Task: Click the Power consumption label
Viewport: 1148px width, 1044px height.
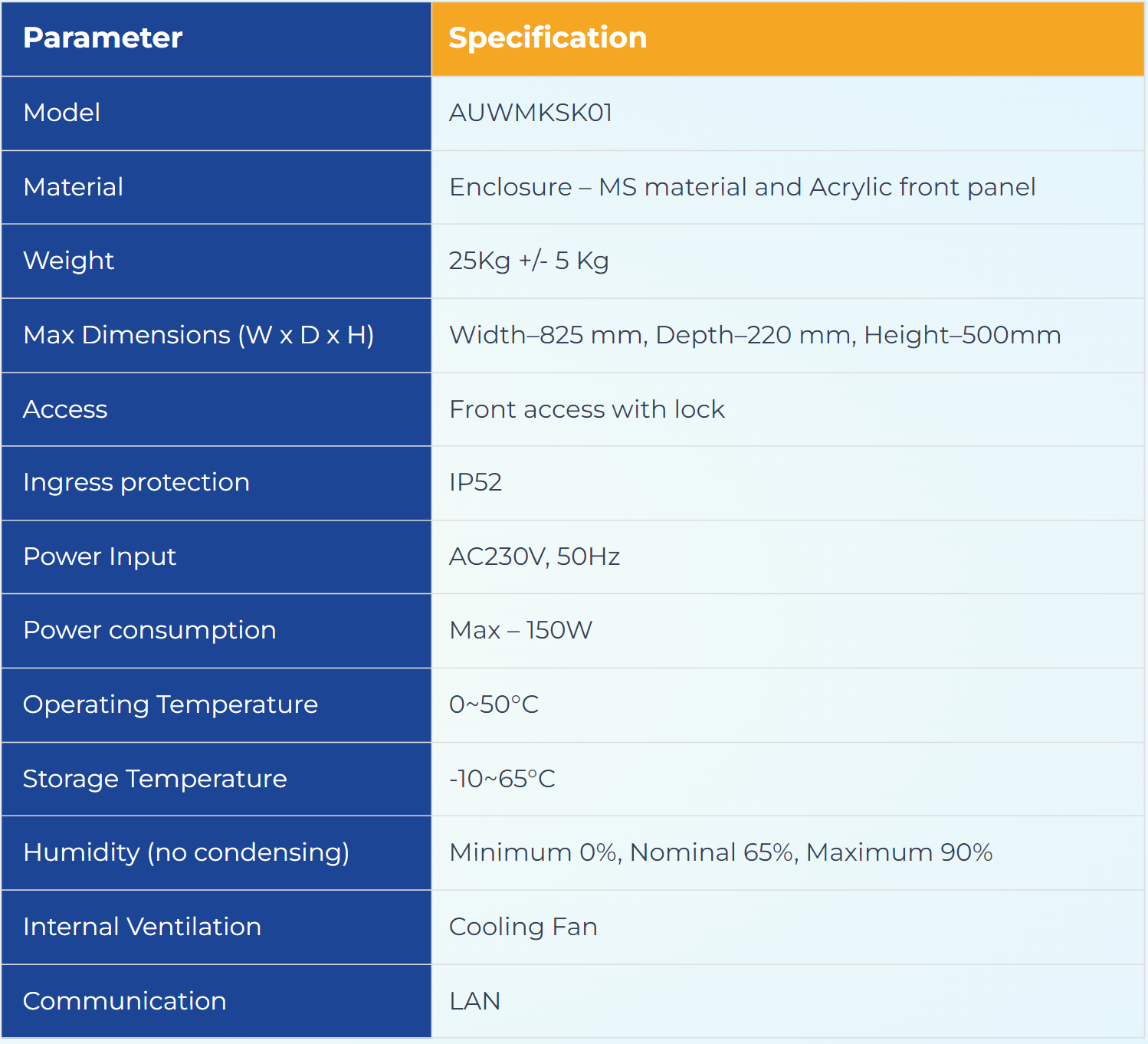Action: point(149,630)
